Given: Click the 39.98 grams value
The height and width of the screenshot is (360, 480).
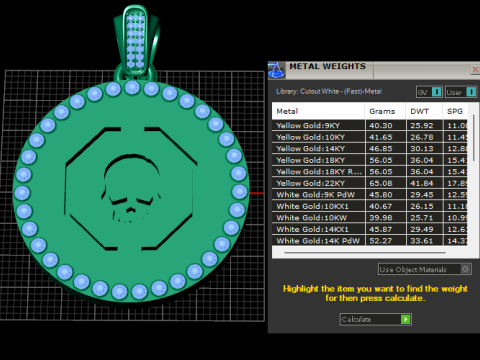Looking at the screenshot, I should coord(381,218).
